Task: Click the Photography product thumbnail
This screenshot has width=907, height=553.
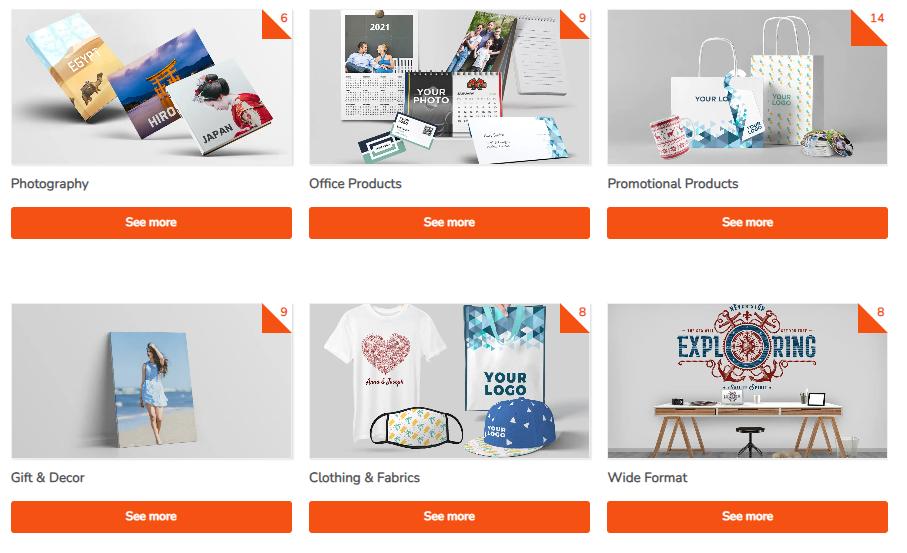Action: (x=152, y=87)
